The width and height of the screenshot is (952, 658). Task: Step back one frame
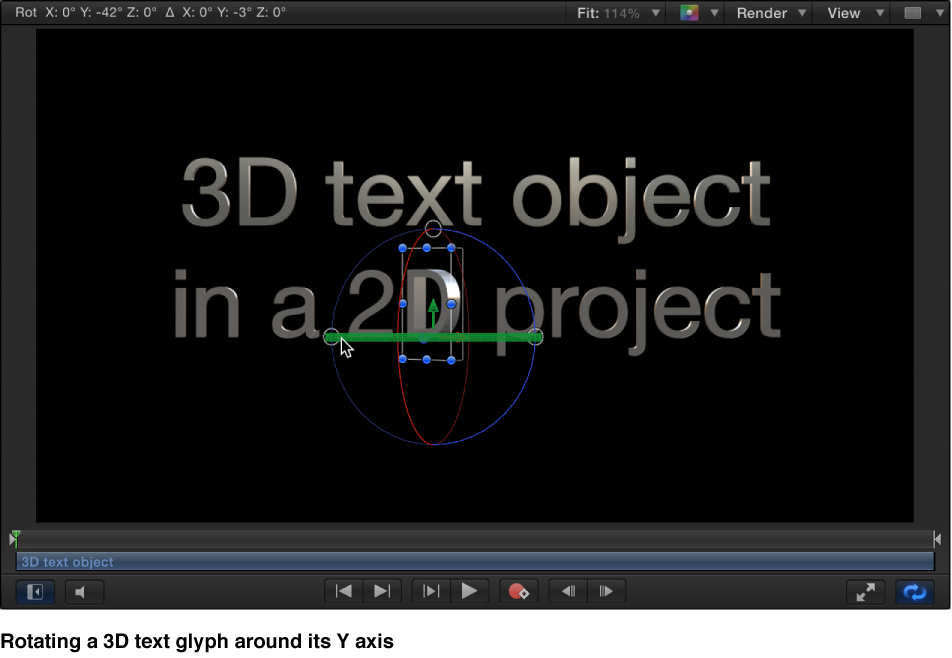coord(566,591)
